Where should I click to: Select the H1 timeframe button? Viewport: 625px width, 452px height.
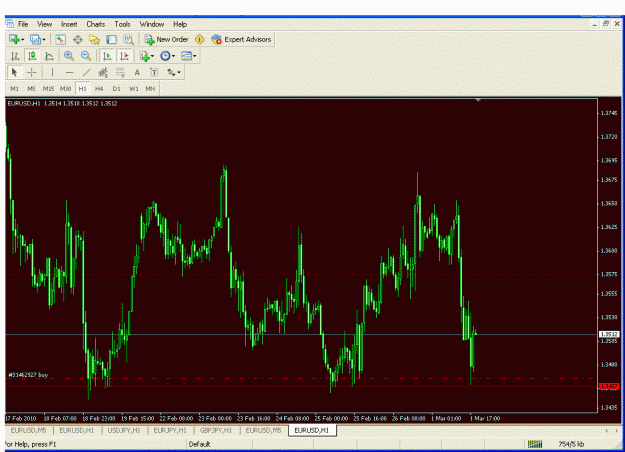[83, 88]
